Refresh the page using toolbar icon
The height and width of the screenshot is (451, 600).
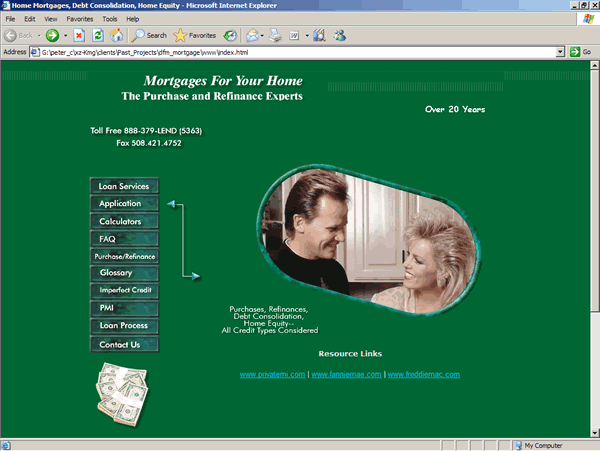pyautogui.click(x=98, y=36)
